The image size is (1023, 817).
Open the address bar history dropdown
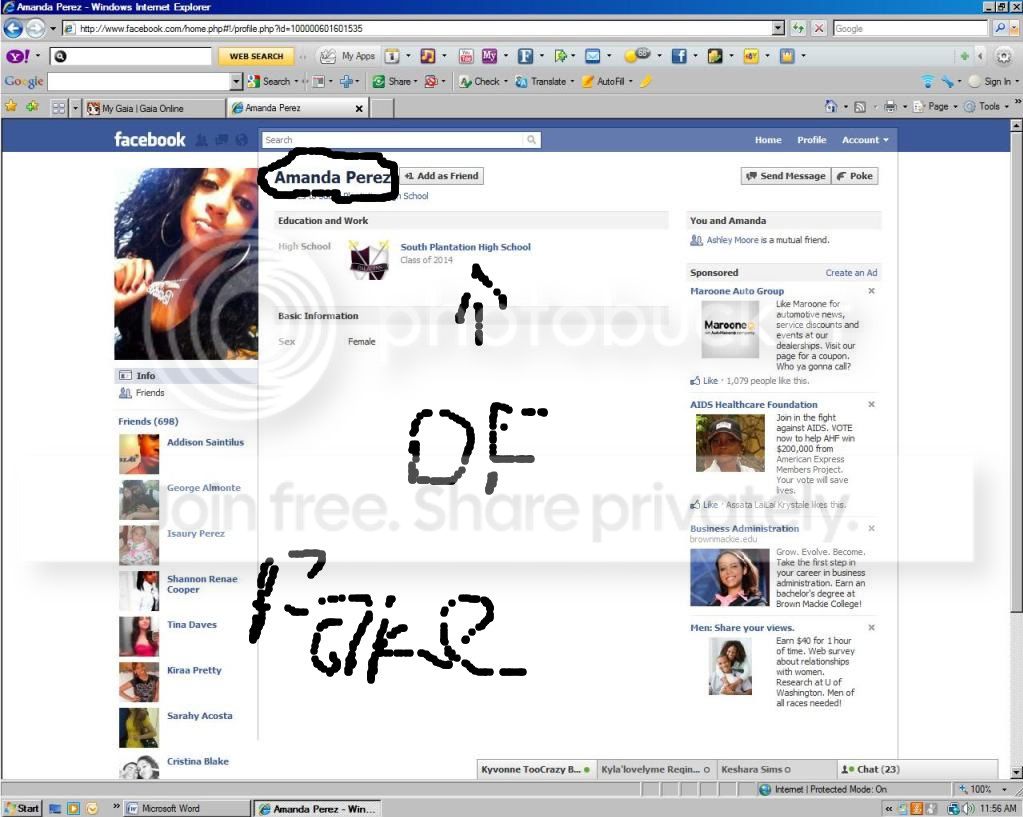(778, 28)
